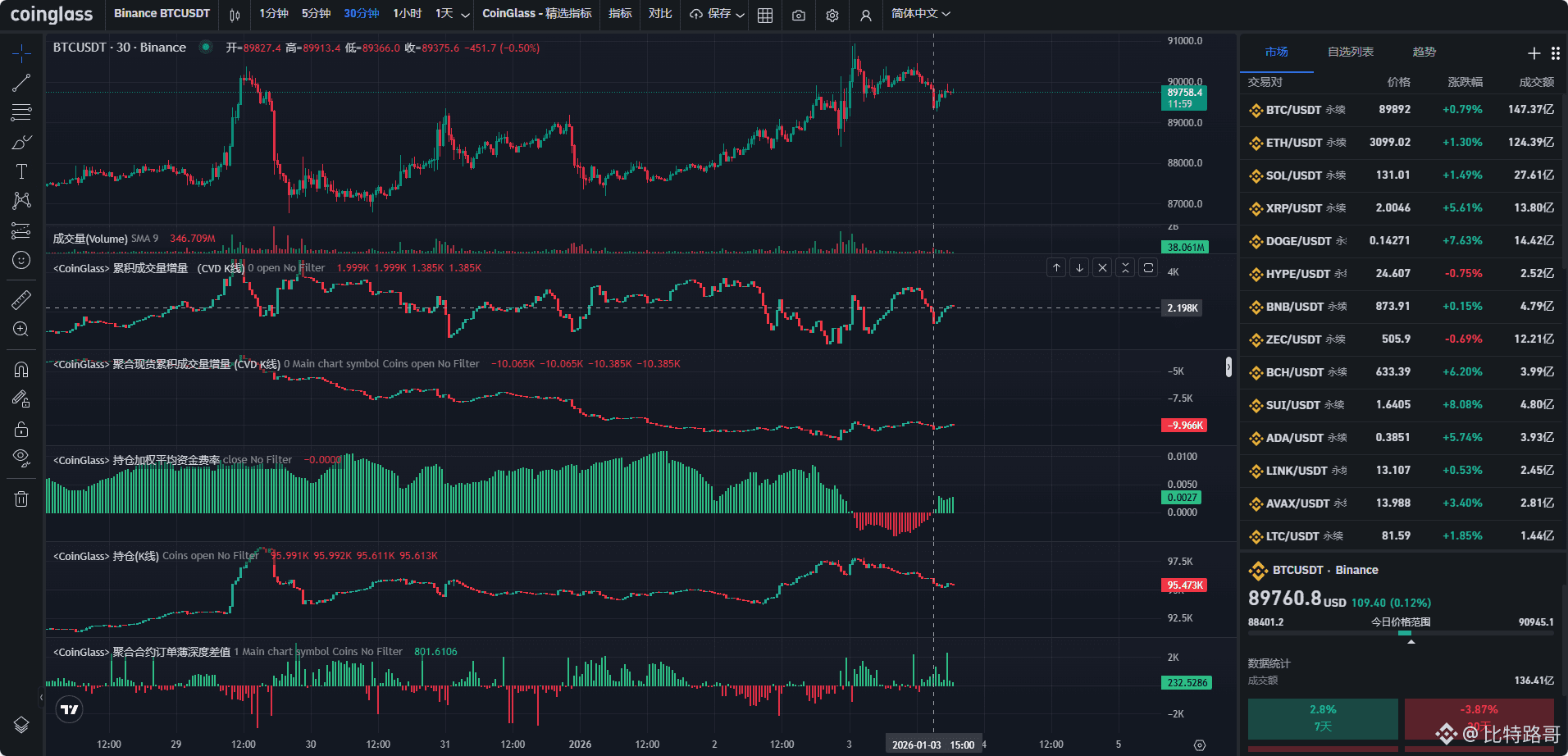Switch to the 自选列表 tab

tap(1351, 52)
